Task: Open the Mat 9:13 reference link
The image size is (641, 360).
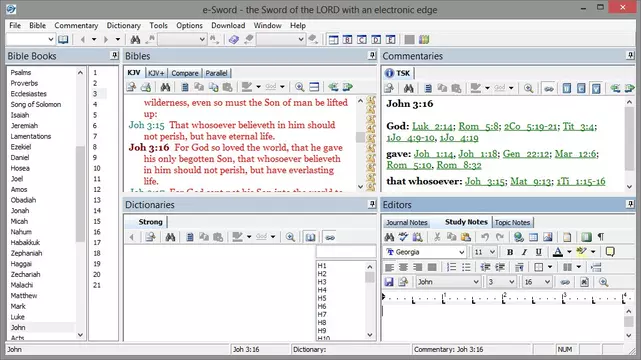Action: 531,181
